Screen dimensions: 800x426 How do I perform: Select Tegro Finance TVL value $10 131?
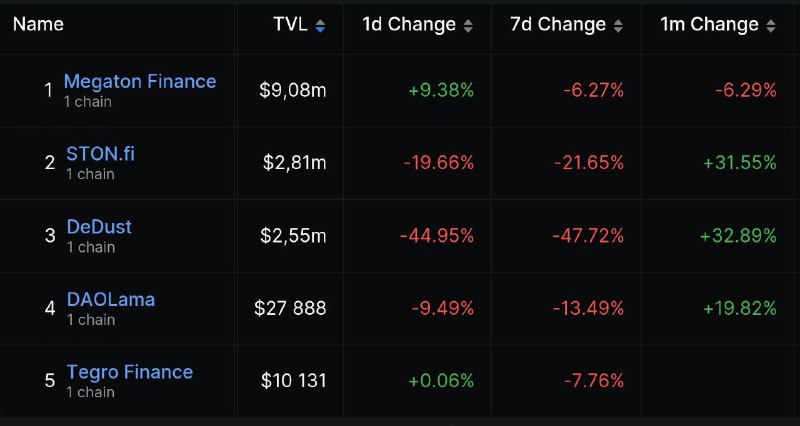(293, 381)
